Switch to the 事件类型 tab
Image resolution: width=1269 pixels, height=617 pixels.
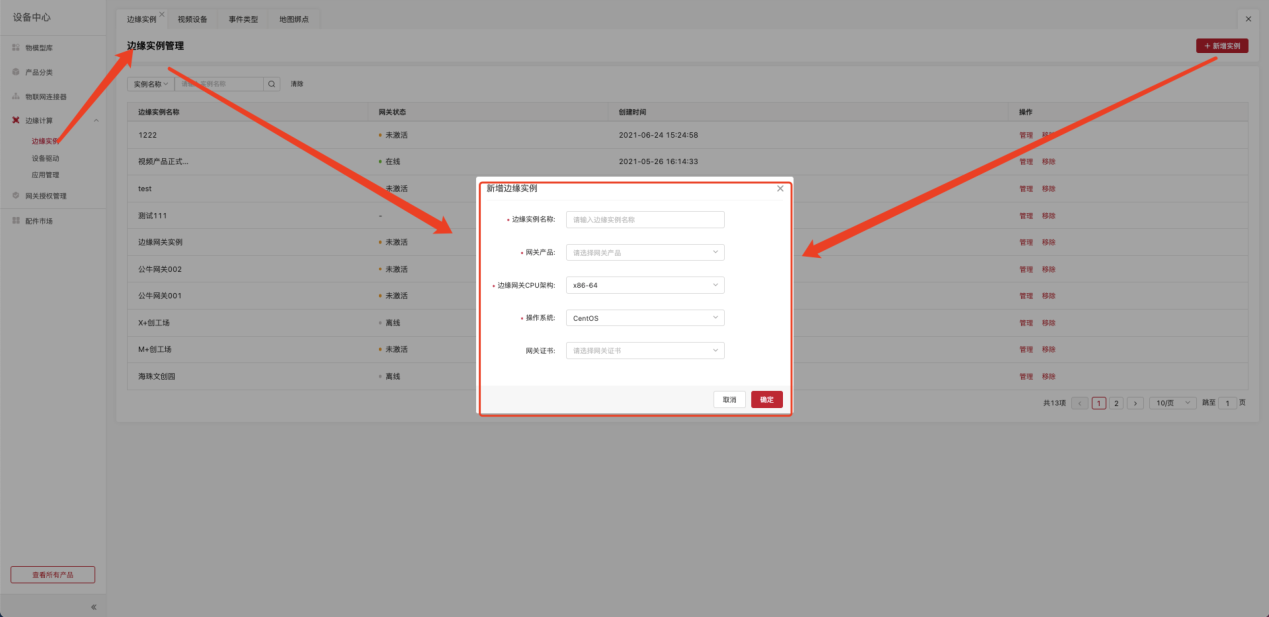click(x=243, y=19)
